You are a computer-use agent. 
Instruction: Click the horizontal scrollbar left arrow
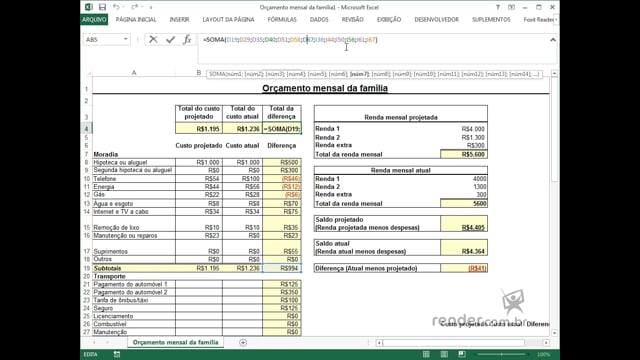tap(379, 342)
